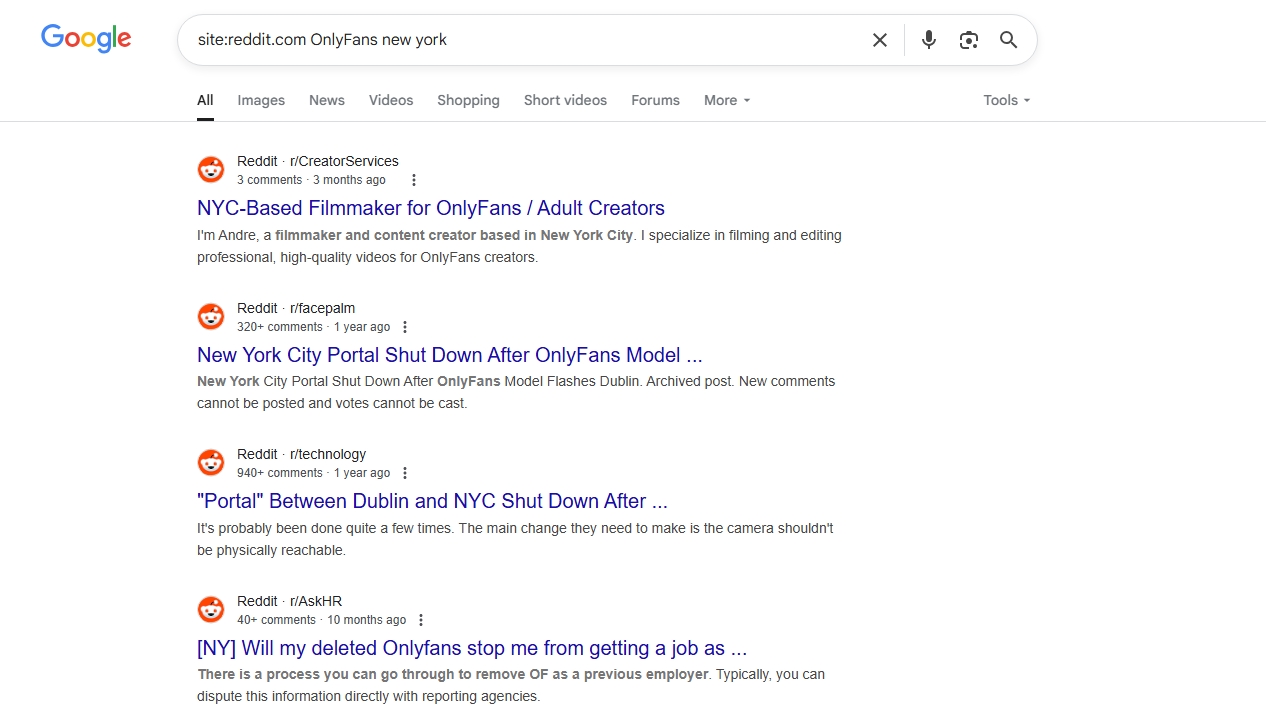The image size is (1266, 714).
Task: Click '940+ comments · 1 year ago' text
Action: (314, 473)
